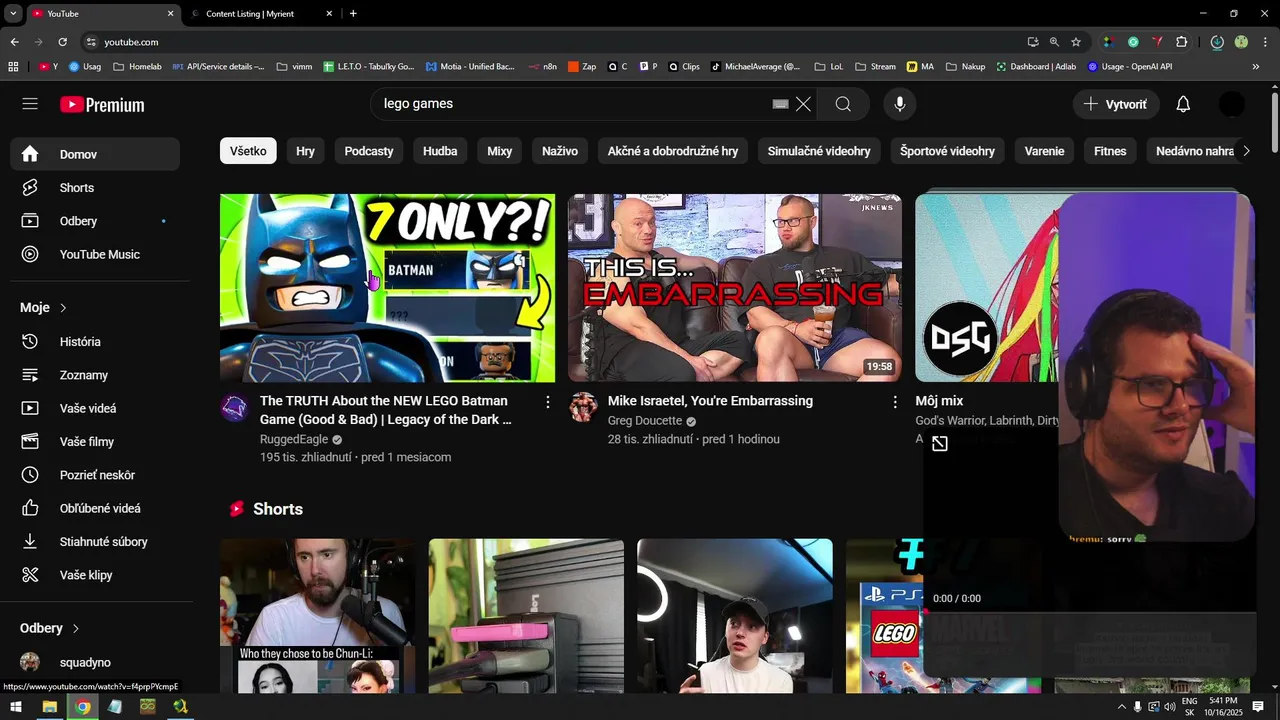This screenshot has width=1280, height=720.
Task: Show hidden system tray icons
Action: (1121, 707)
